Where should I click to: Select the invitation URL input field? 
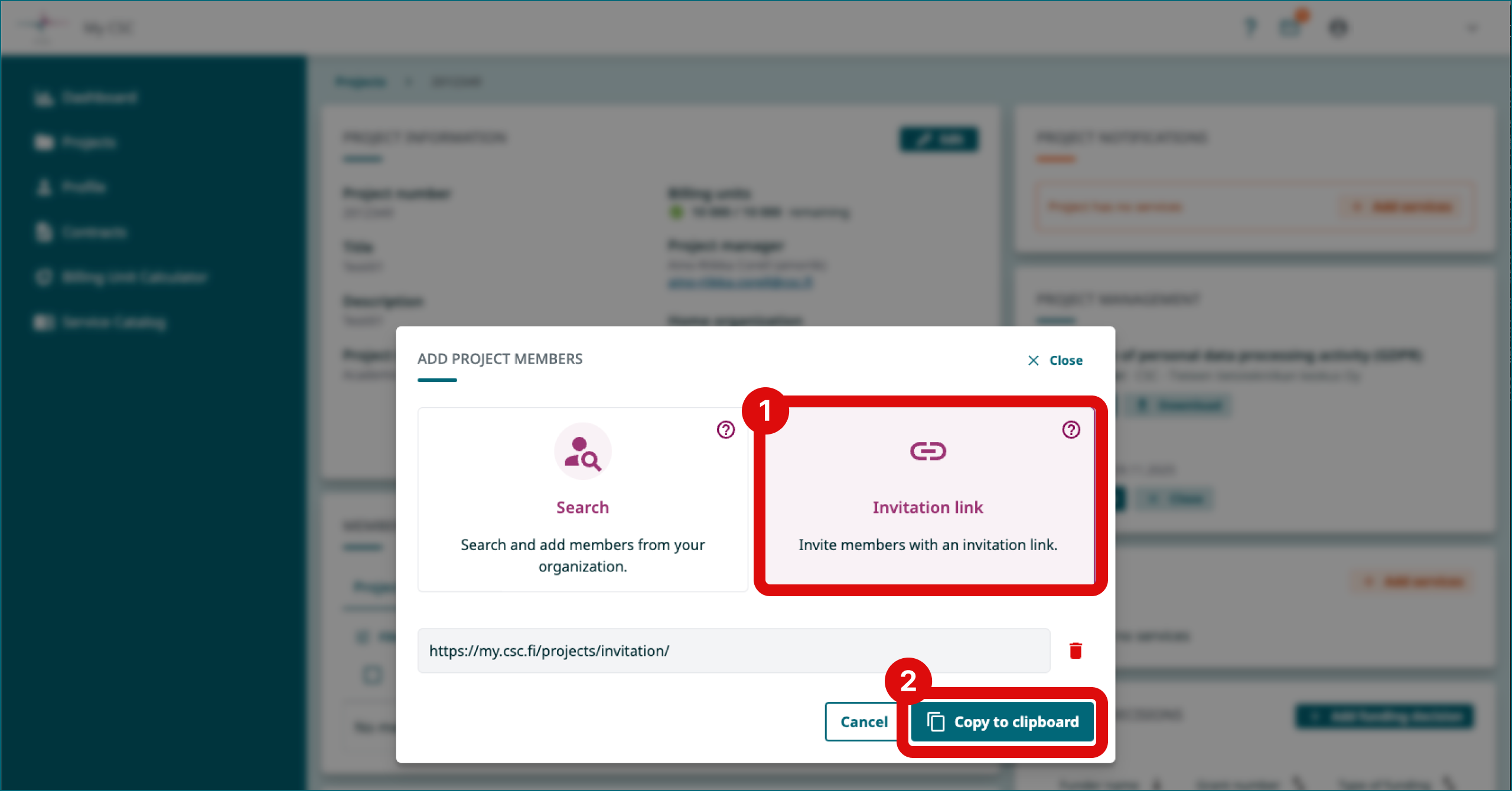(x=734, y=650)
